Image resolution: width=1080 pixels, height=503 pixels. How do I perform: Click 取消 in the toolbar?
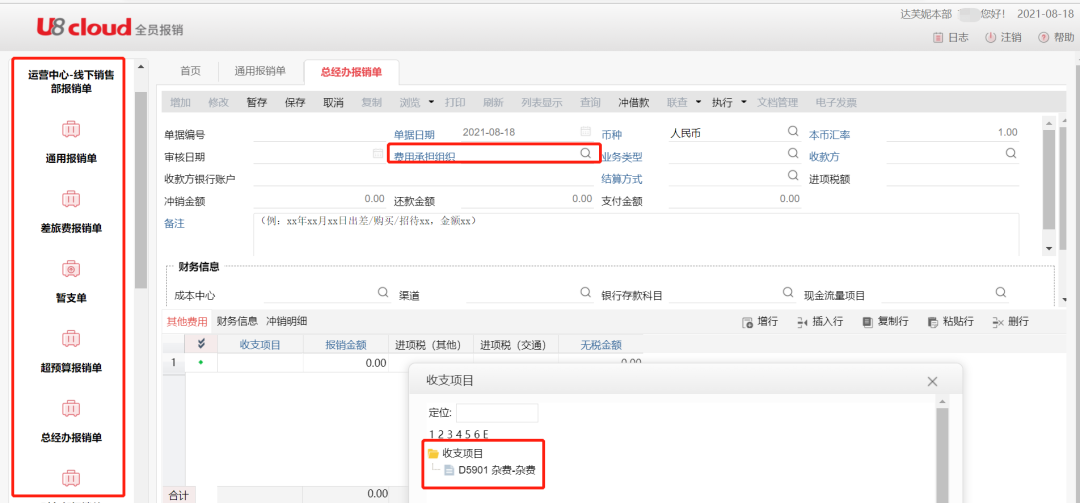(333, 103)
